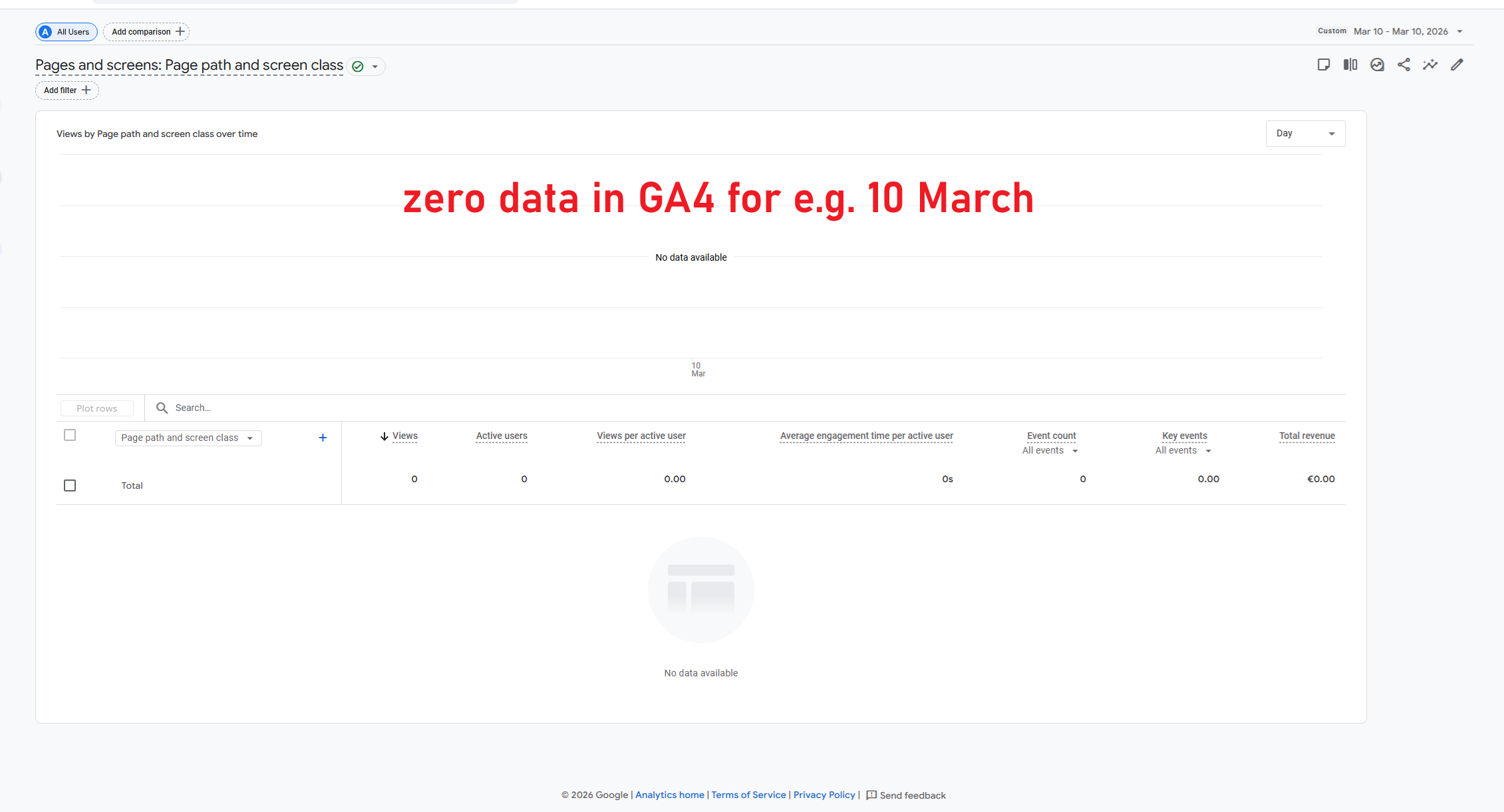Toggle the select-all rows header checkbox
The width and height of the screenshot is (1504, 812).
click(70, 435)
